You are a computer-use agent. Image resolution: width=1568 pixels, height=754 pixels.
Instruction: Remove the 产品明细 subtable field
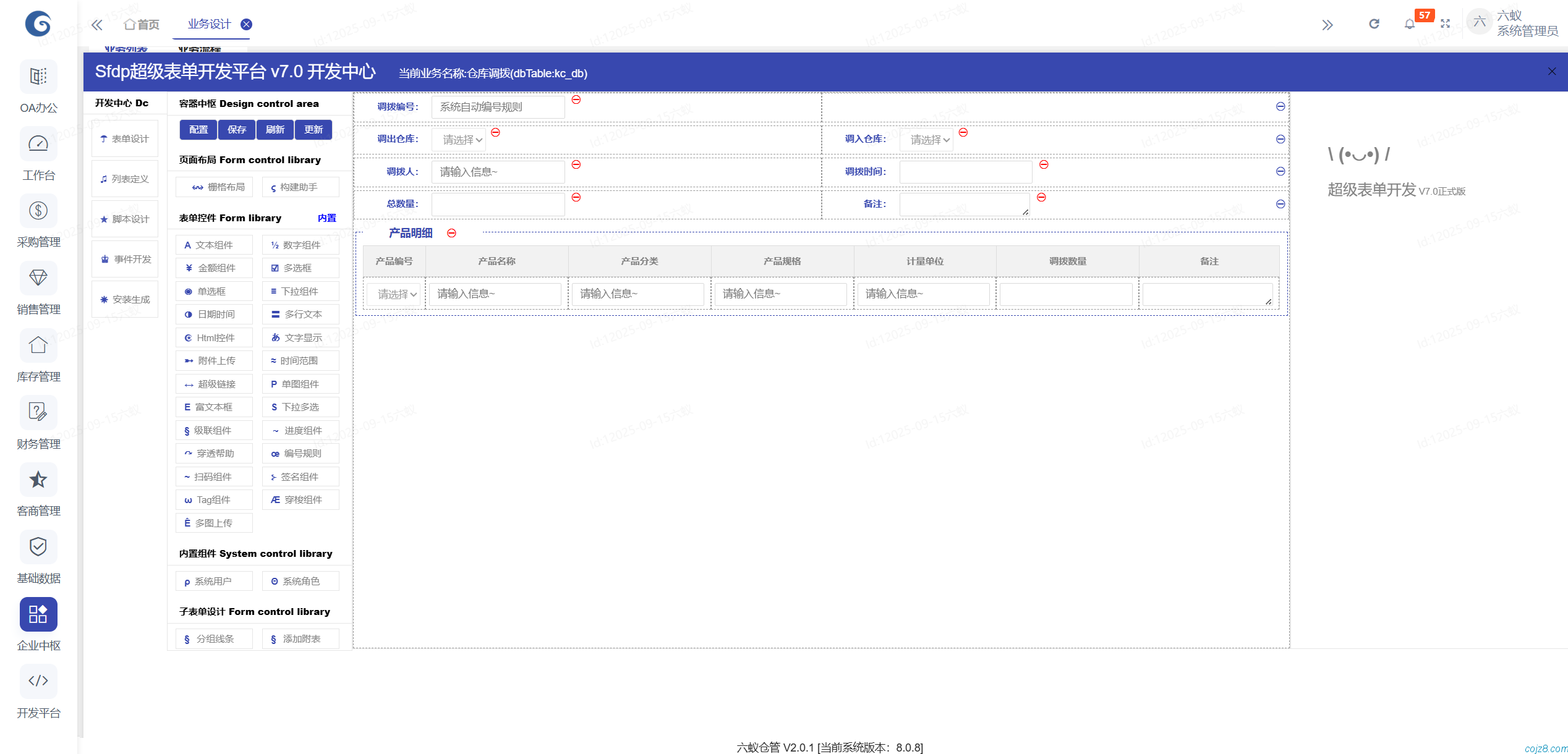[x=452, y=233]
